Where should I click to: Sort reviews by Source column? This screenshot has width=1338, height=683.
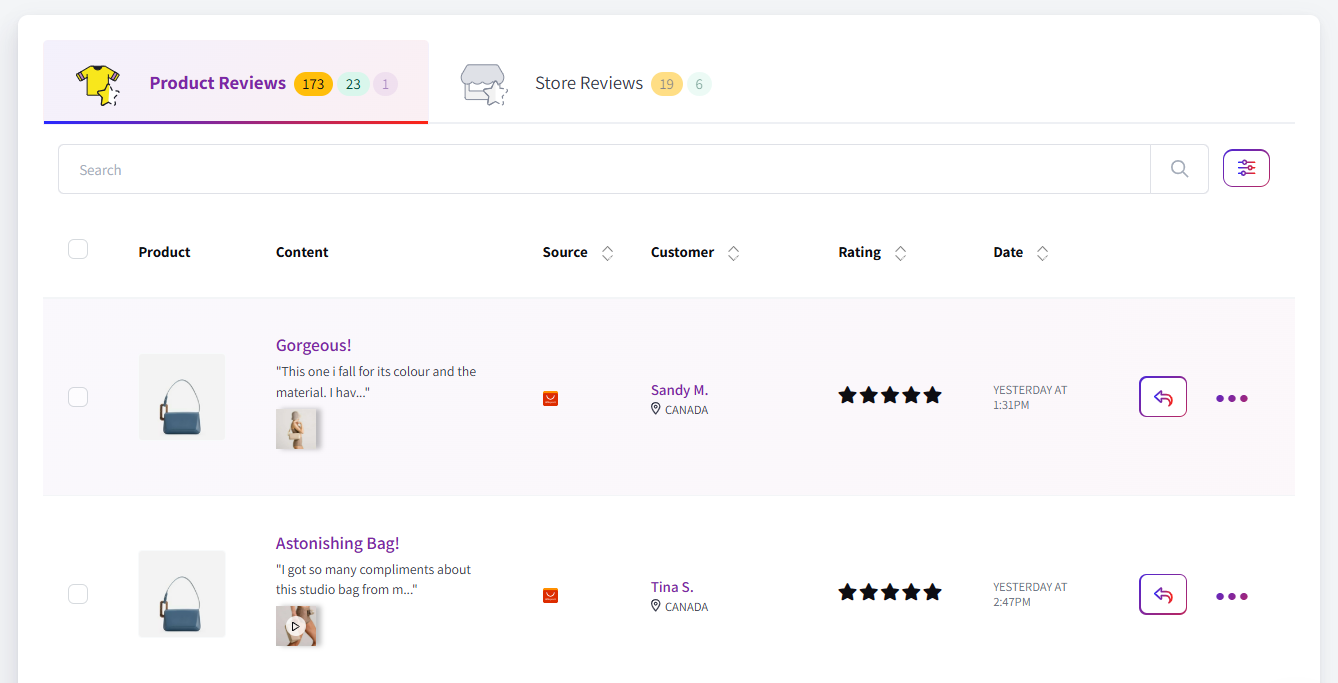point(607,253)
